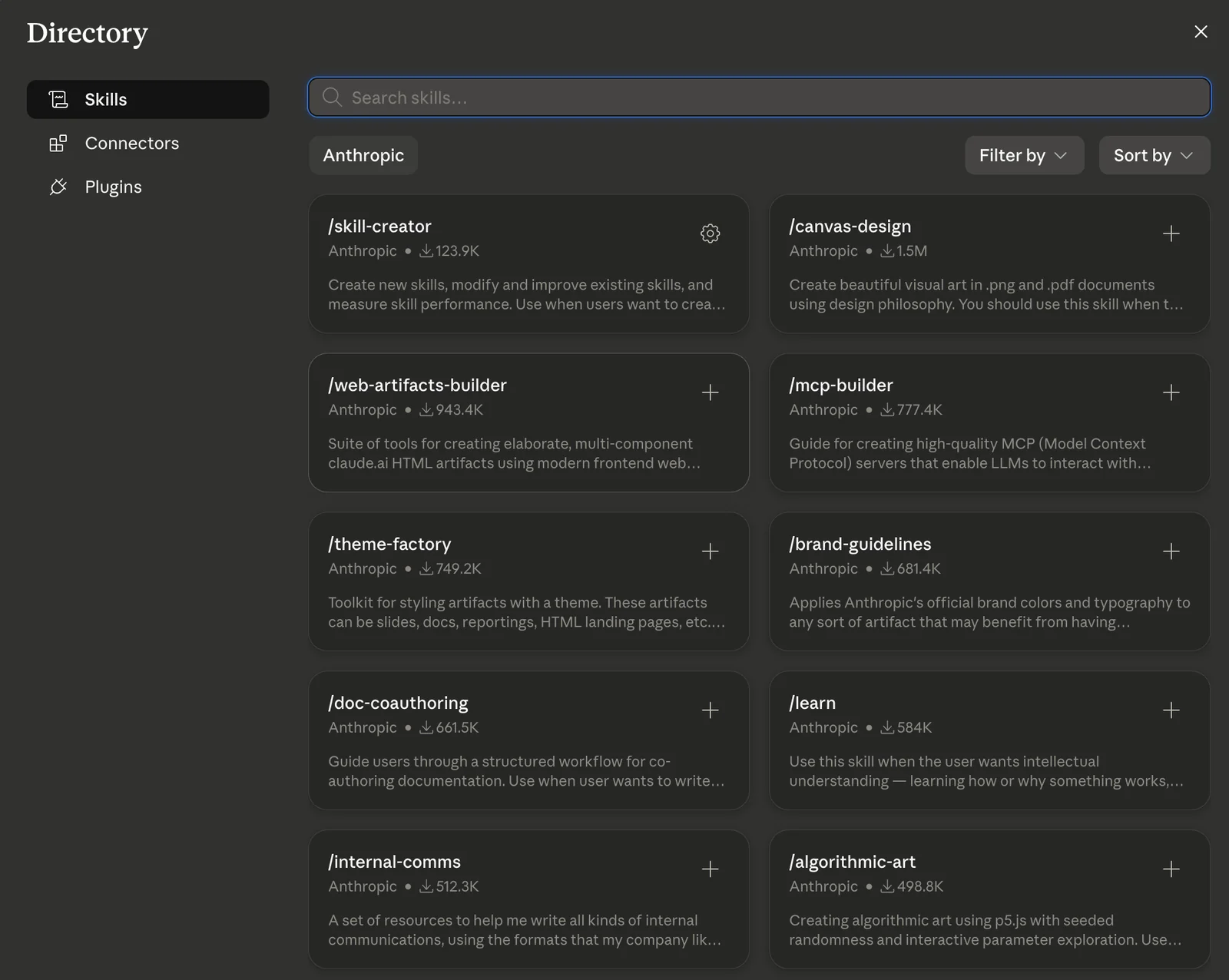Viewport: 1229px width, 980px height.
Task: Open the /skill-creator card title
Action: [x=379, y=227]
